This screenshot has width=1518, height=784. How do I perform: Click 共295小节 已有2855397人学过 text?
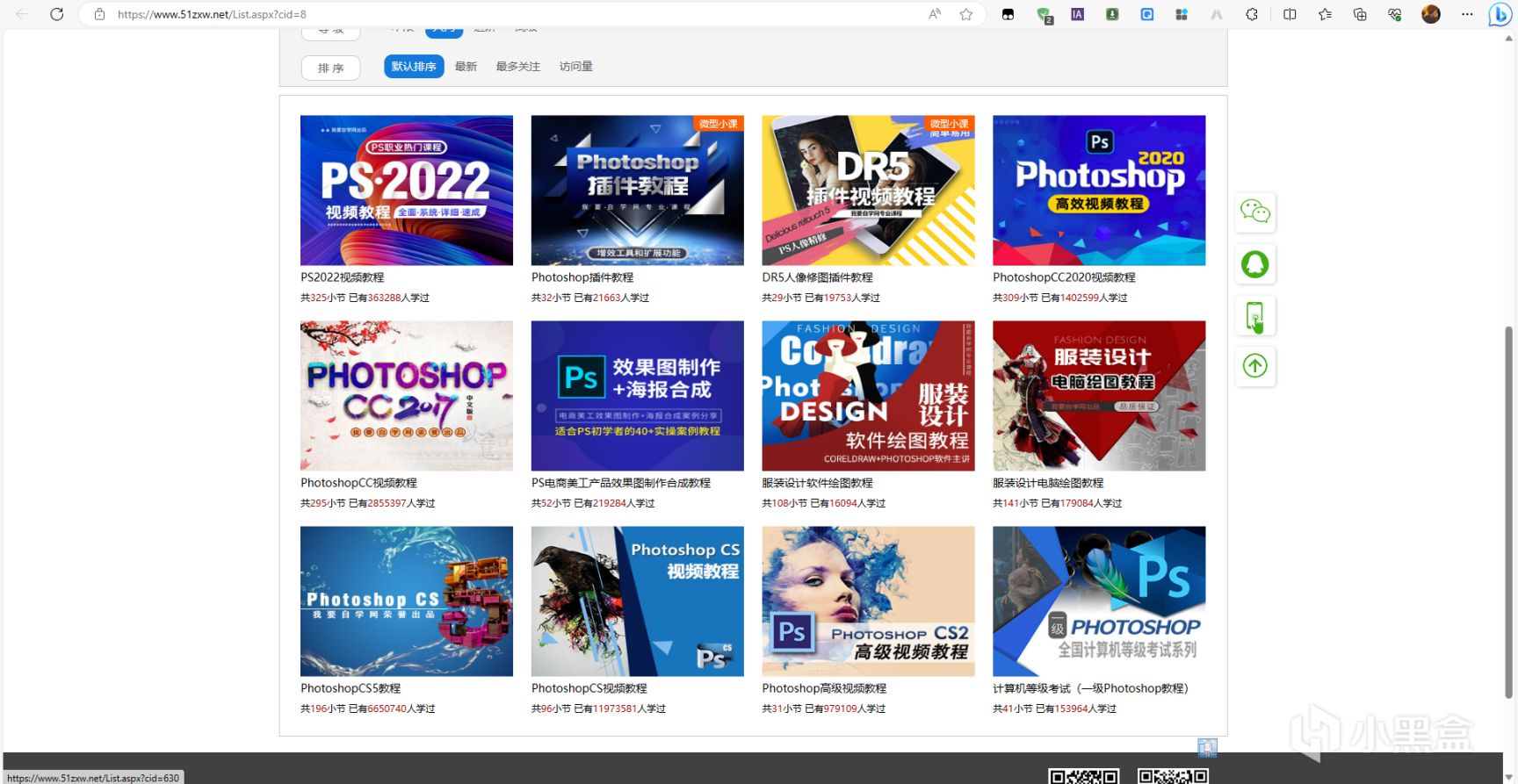pos(368,503)
